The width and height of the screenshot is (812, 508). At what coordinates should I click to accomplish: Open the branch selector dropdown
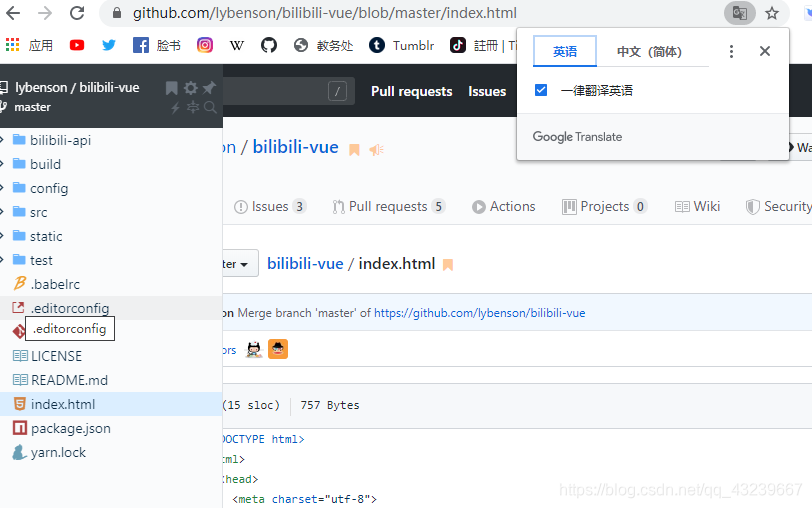coord(240,264)
